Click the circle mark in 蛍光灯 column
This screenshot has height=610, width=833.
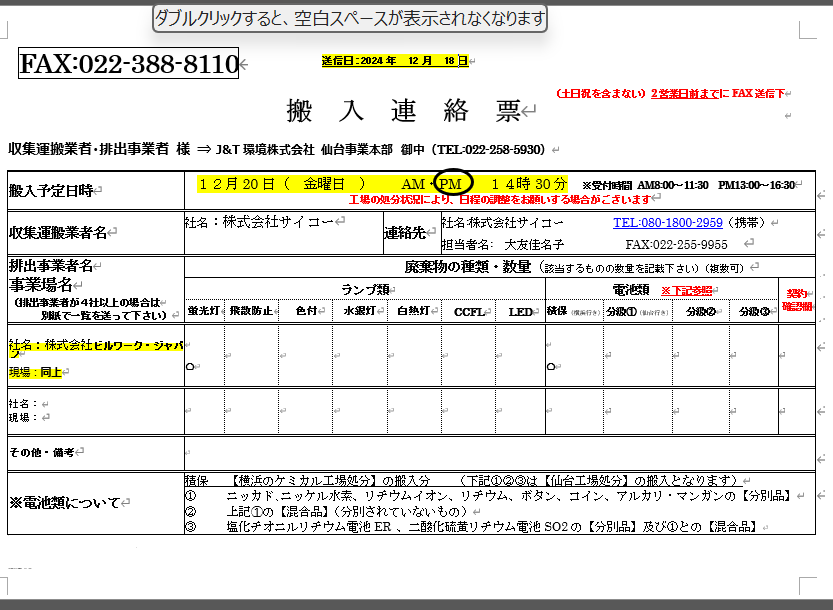[190, 367]
